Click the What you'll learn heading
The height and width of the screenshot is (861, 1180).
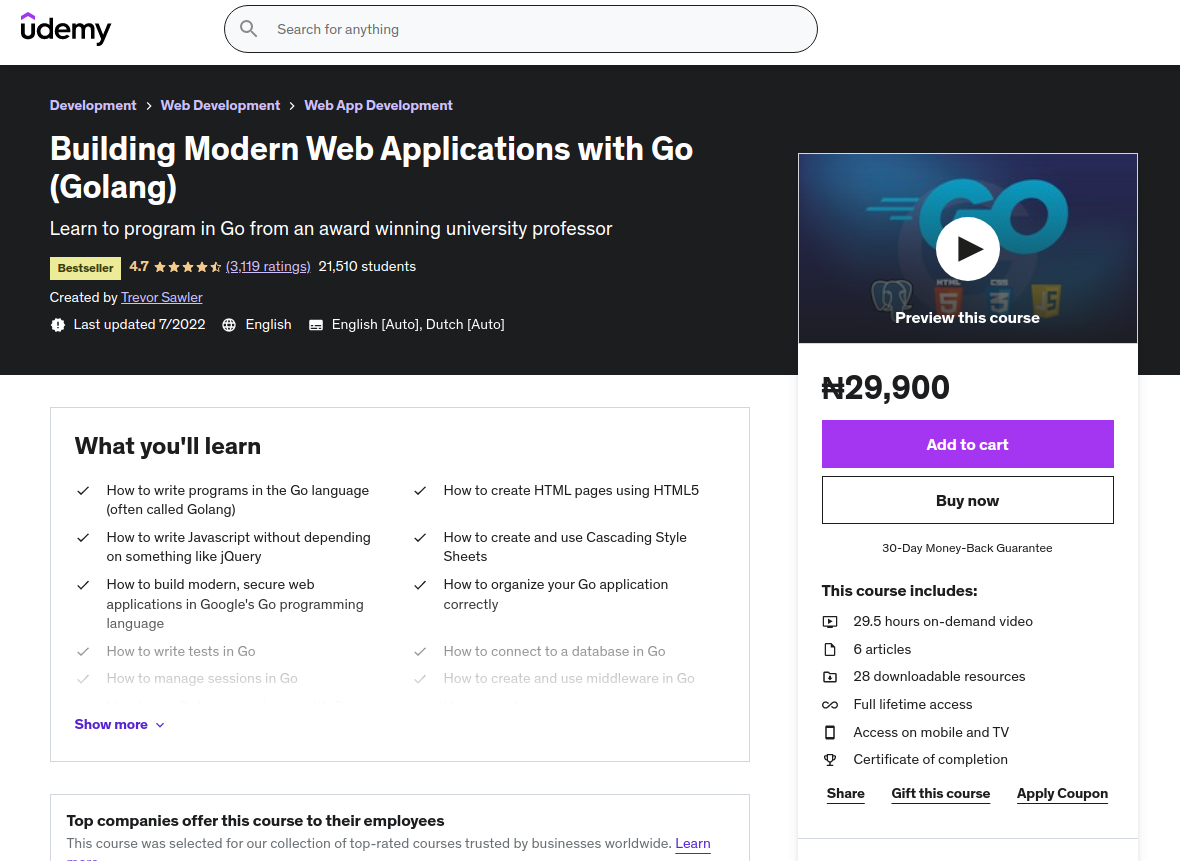pos(168,446)
